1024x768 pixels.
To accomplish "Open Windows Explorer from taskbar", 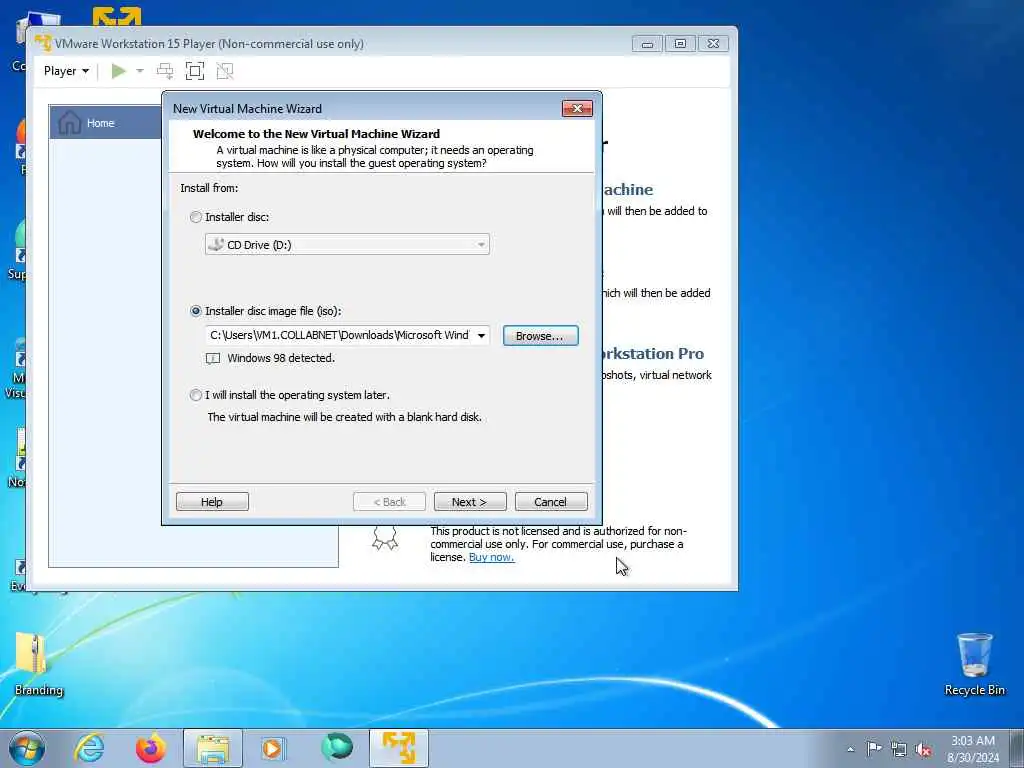I will tap(213, 748).
